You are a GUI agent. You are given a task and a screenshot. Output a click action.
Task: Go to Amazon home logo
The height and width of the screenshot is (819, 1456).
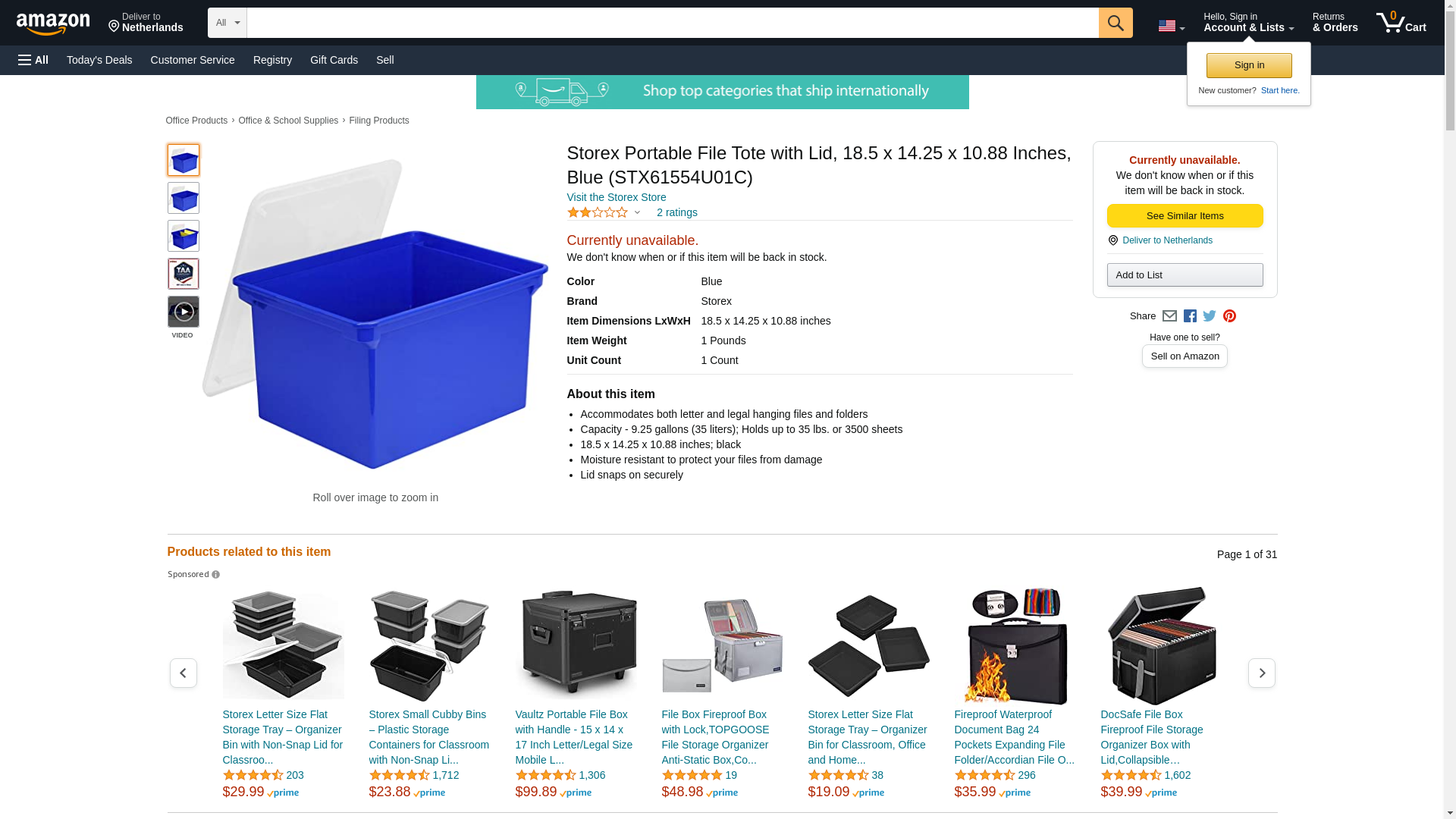(53, 24)
